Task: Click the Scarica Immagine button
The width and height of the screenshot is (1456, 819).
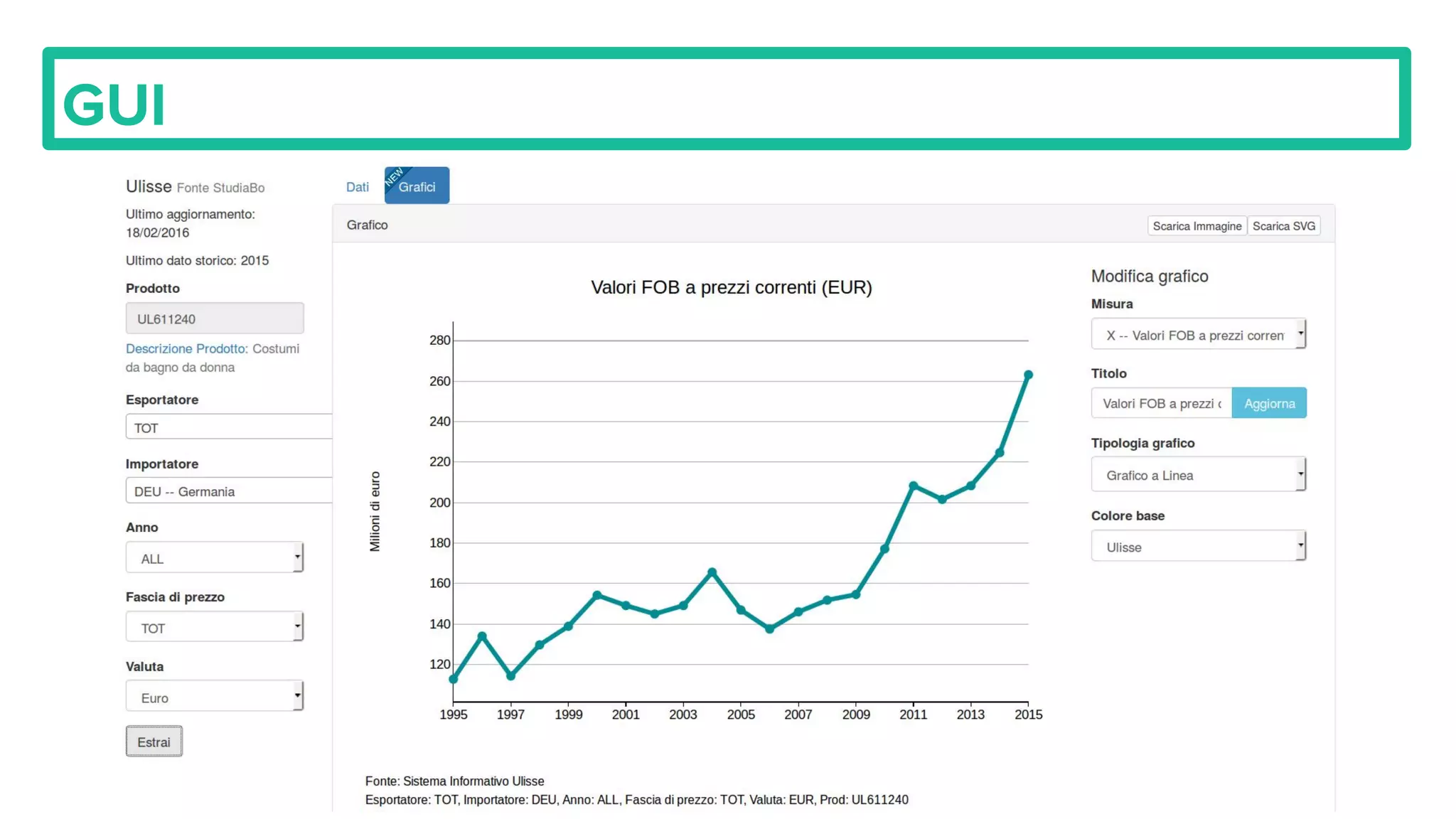Action: 1197,226
